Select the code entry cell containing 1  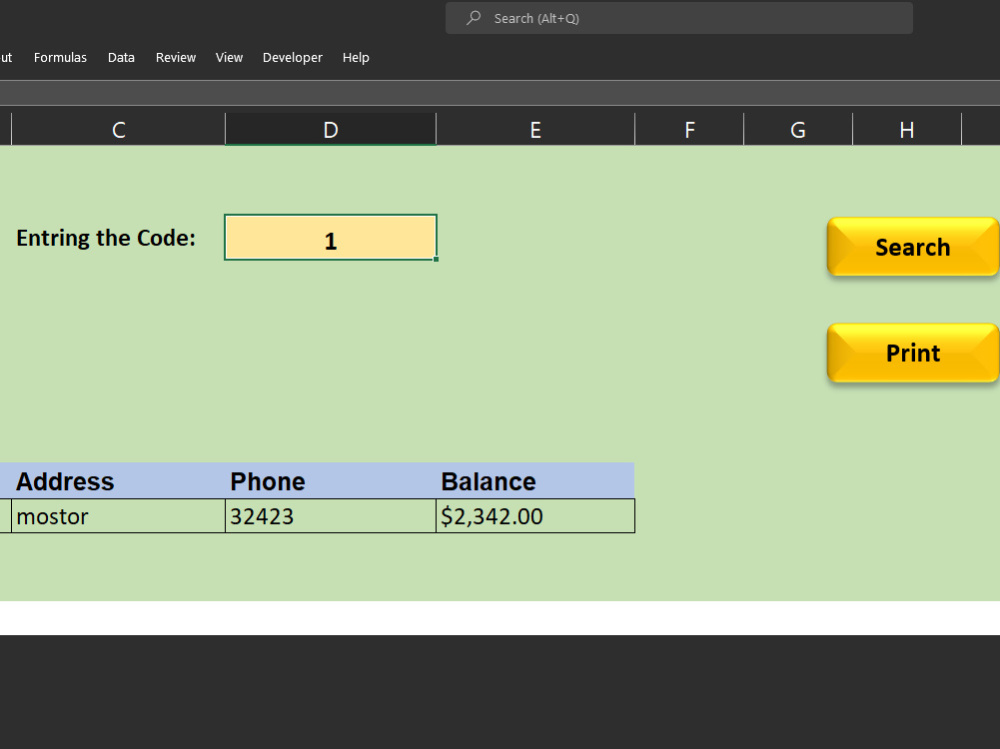(330, 237)
